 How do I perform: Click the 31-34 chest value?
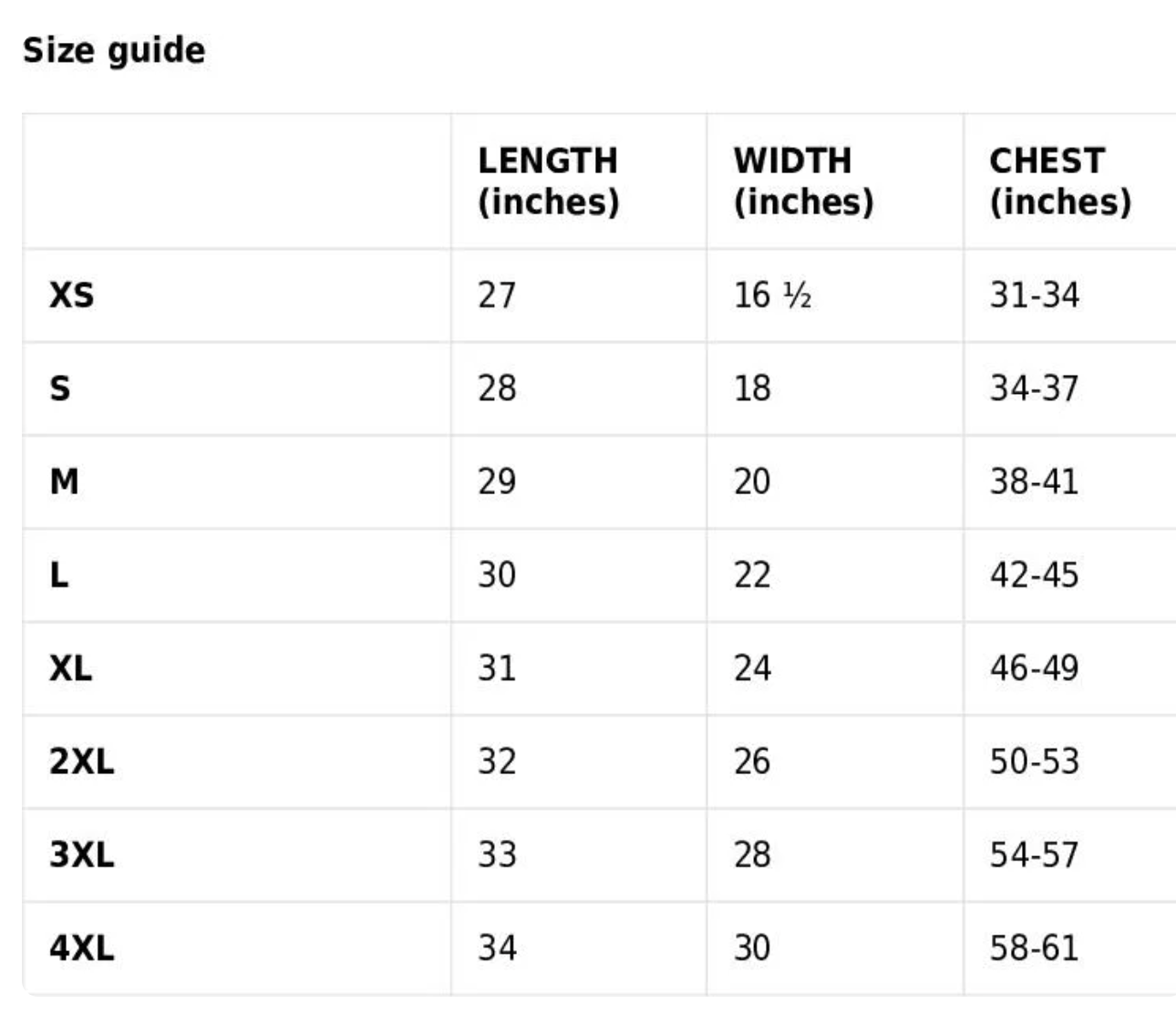(1034, 295)
